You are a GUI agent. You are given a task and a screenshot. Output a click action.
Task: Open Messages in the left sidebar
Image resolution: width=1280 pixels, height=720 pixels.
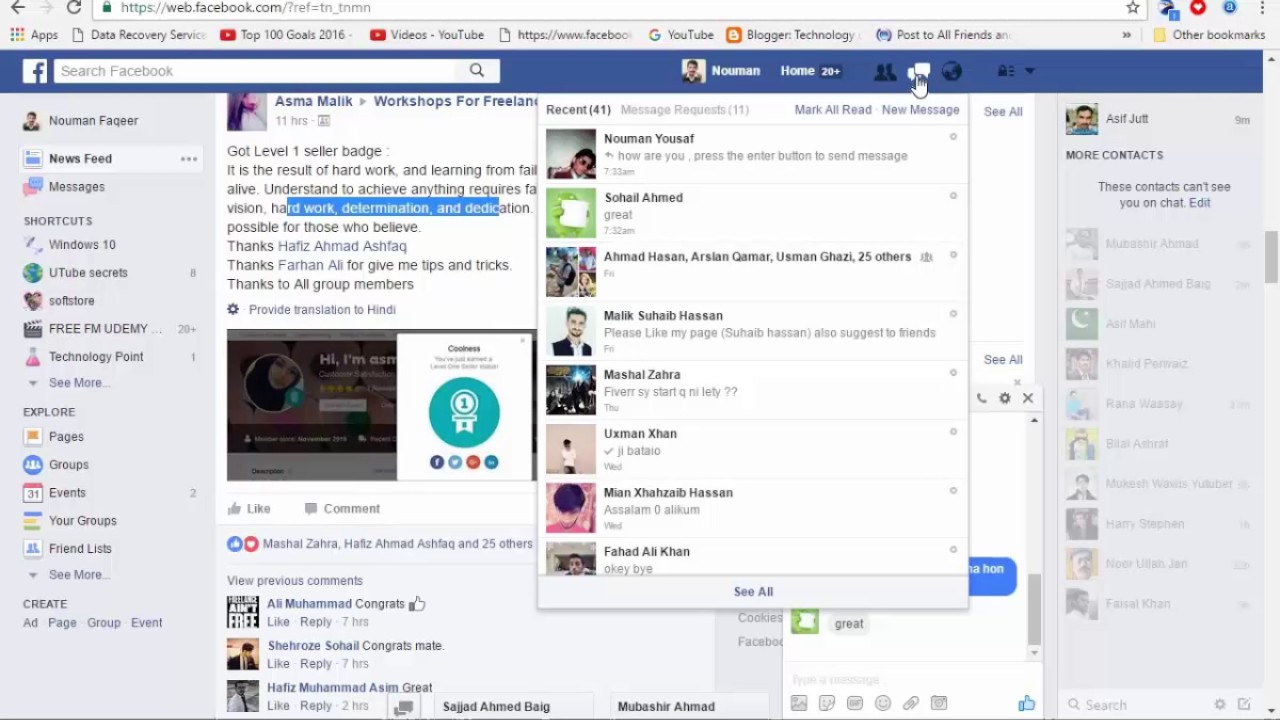point(77,187)
